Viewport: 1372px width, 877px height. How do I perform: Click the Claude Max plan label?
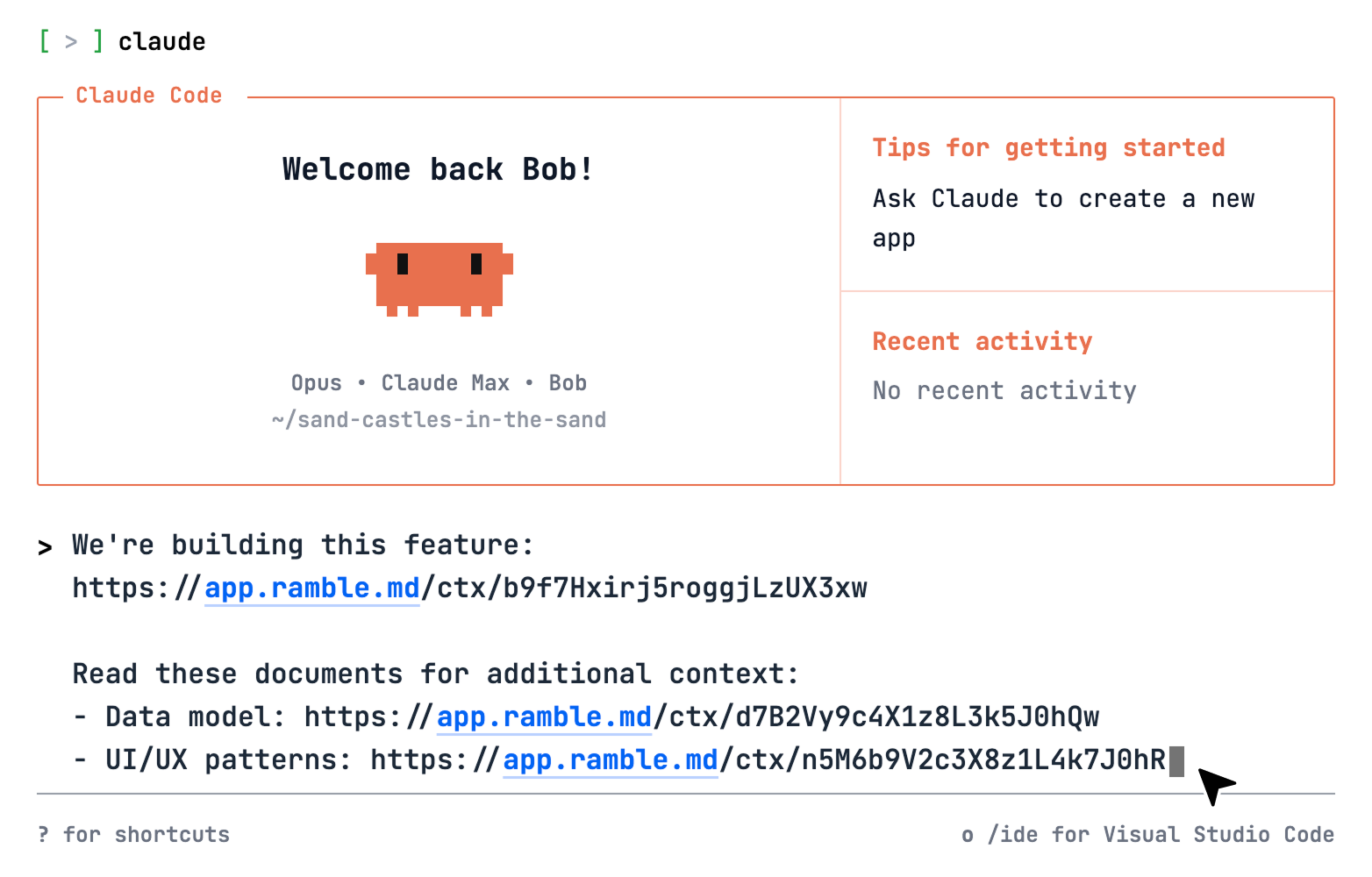[x=445, y=382]
